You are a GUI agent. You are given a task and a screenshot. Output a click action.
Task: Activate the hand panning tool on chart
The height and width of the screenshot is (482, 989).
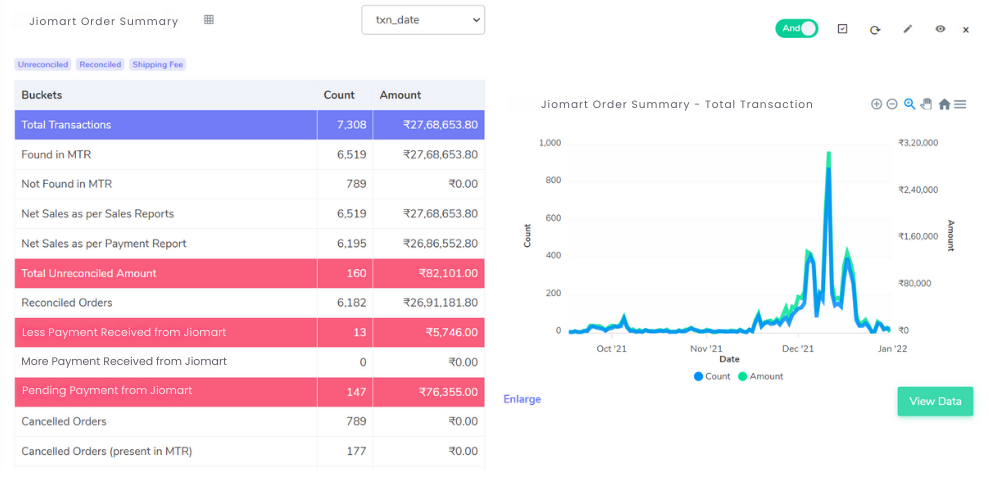point(926,104)
